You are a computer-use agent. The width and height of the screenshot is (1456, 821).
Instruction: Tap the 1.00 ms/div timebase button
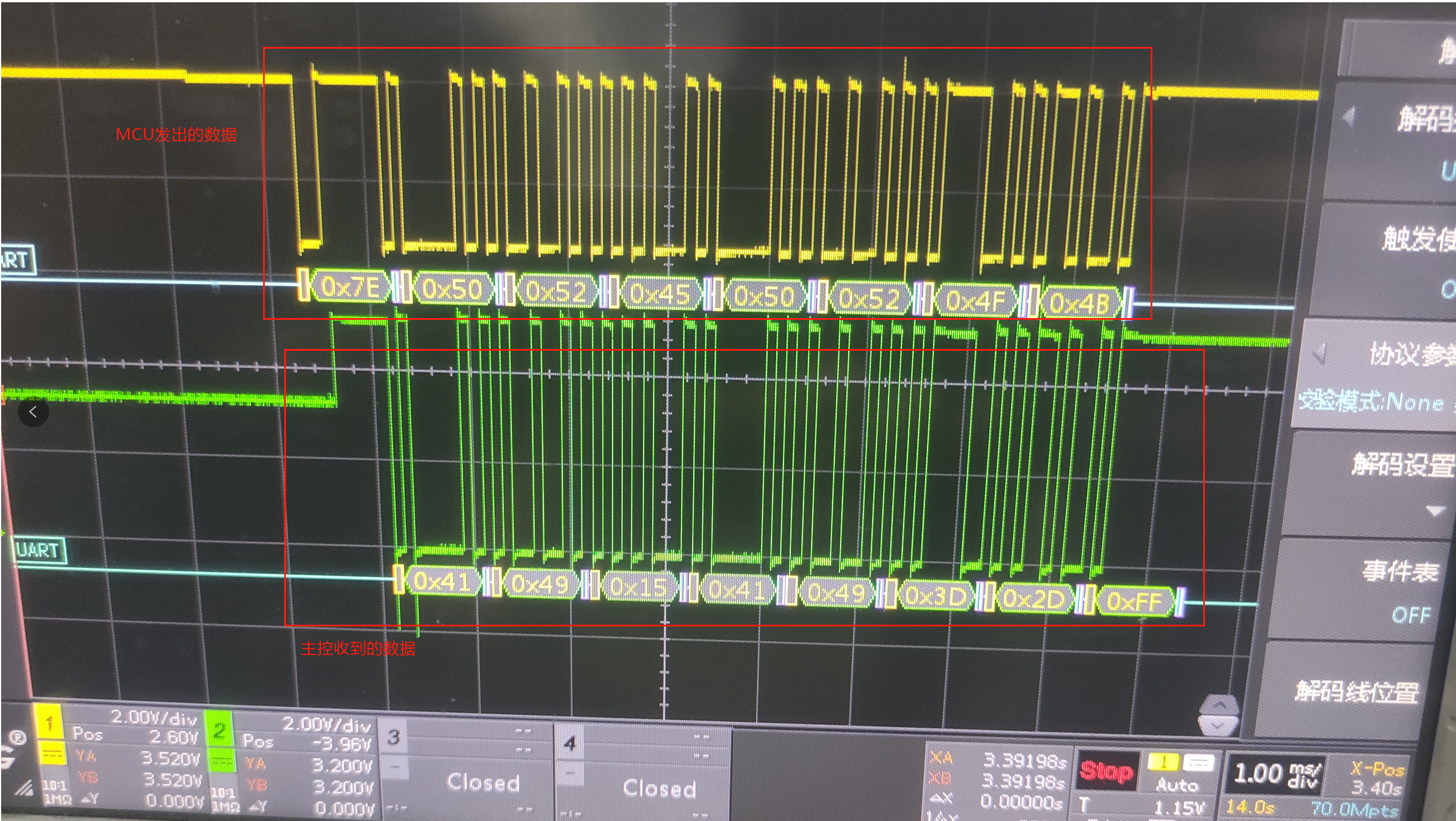tap(1275, 775)
